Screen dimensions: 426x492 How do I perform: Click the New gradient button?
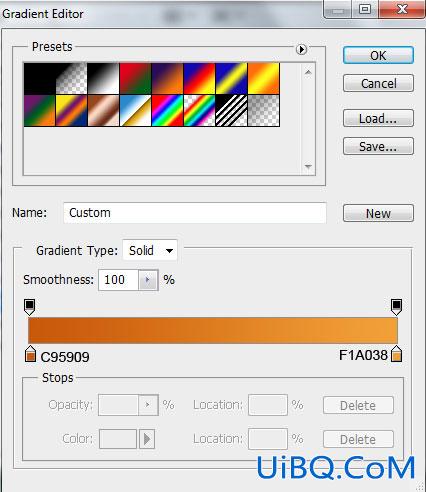tap(378, 213)
